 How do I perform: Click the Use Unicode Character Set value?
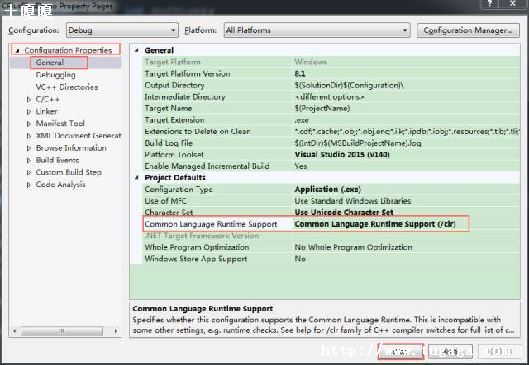pos(344,212)
